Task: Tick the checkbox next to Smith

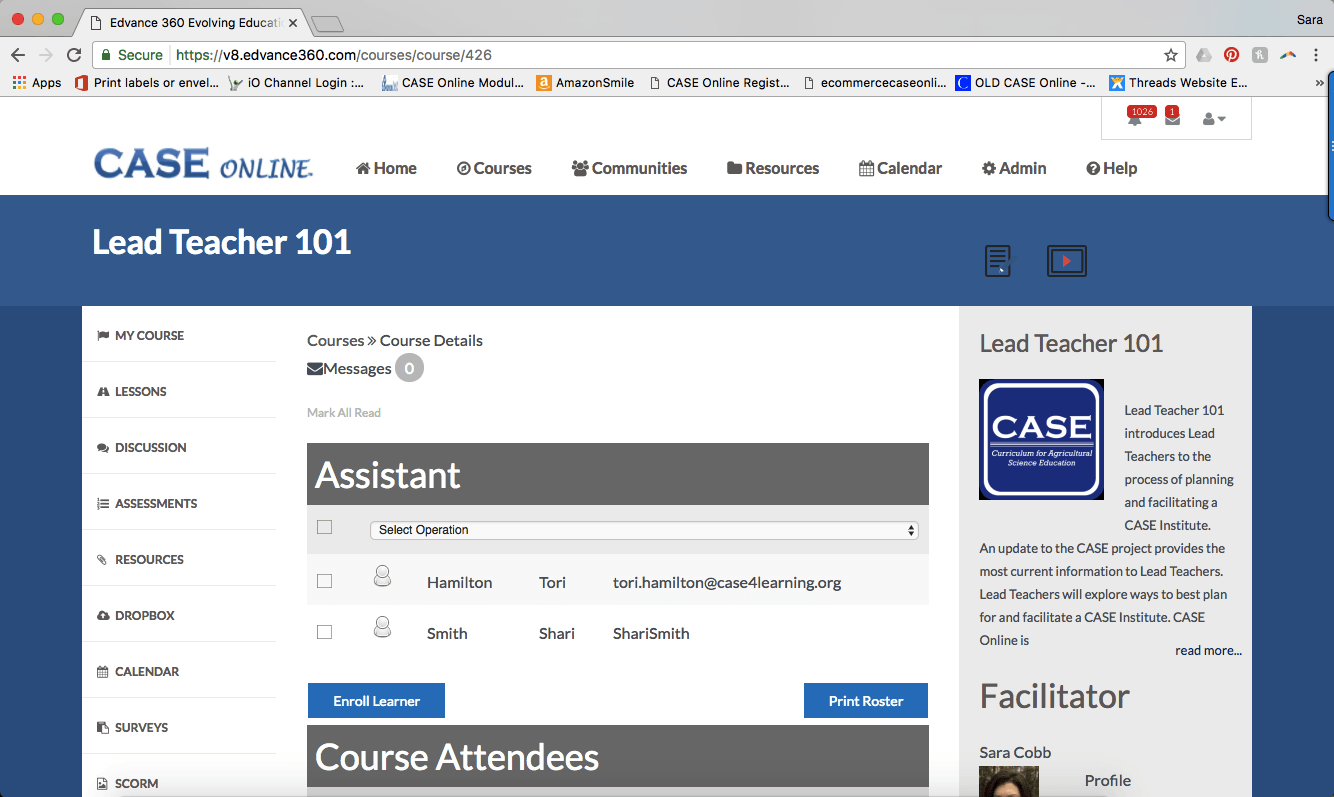Action: point(324,632)
